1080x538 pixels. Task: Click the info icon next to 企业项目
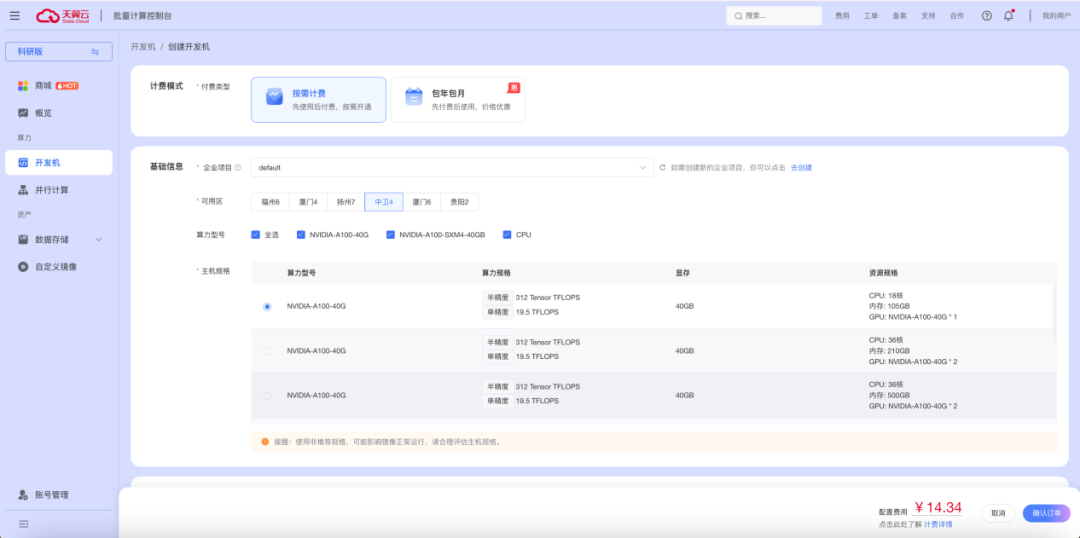click(x=238, y=167)
